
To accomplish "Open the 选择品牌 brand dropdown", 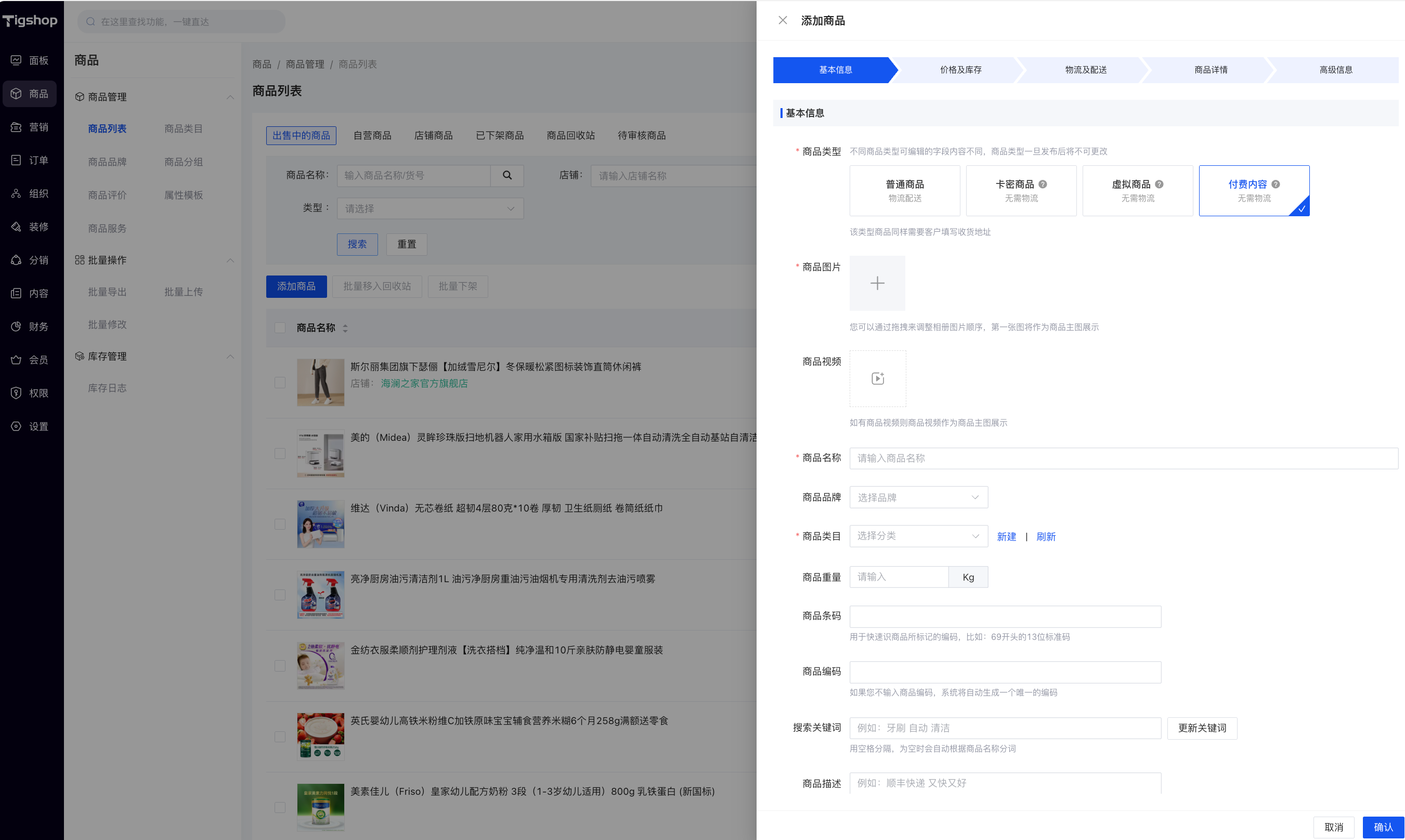I will (918, 497).
